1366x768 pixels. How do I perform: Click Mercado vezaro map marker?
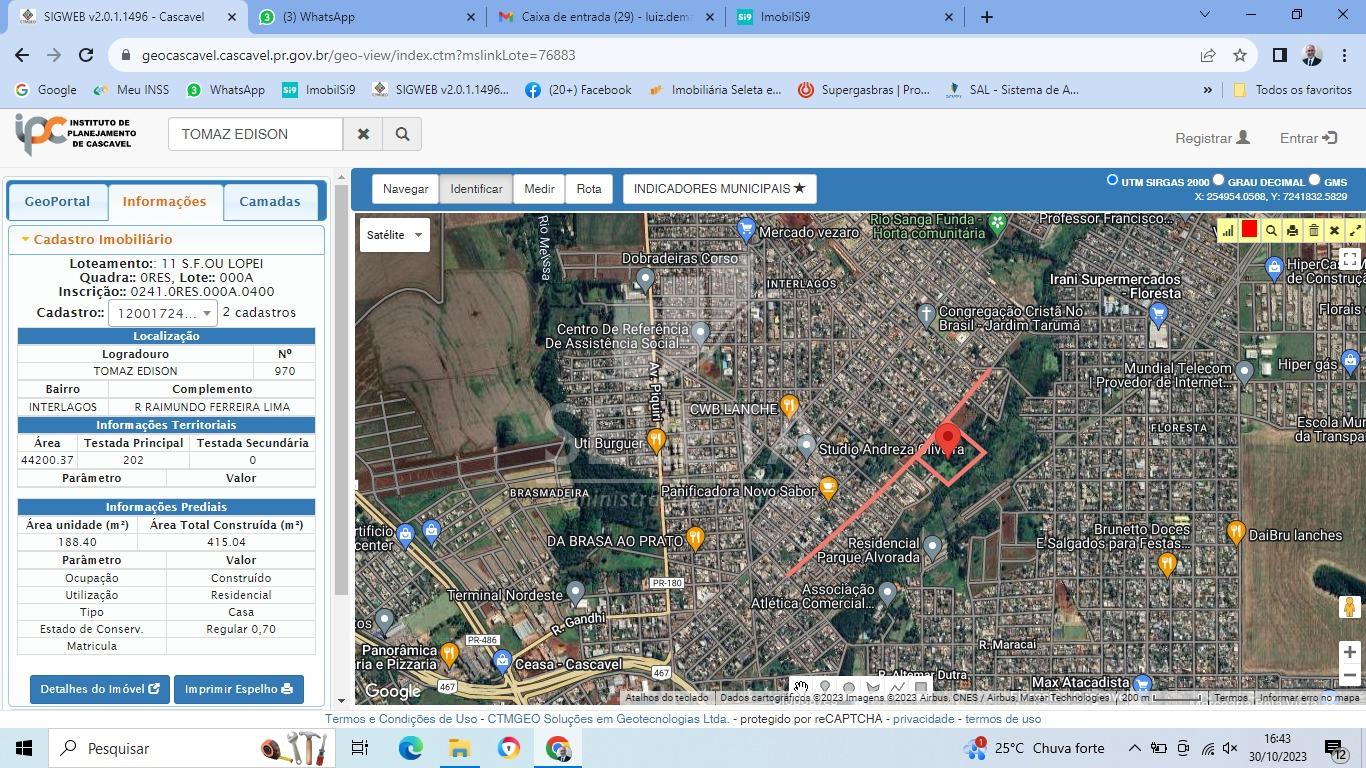pos(746,230)
